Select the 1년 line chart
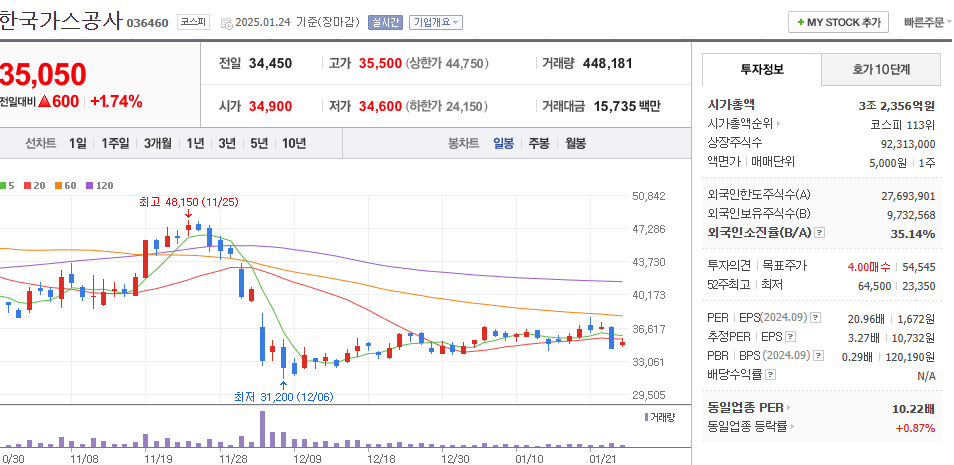 pos(195,144)
